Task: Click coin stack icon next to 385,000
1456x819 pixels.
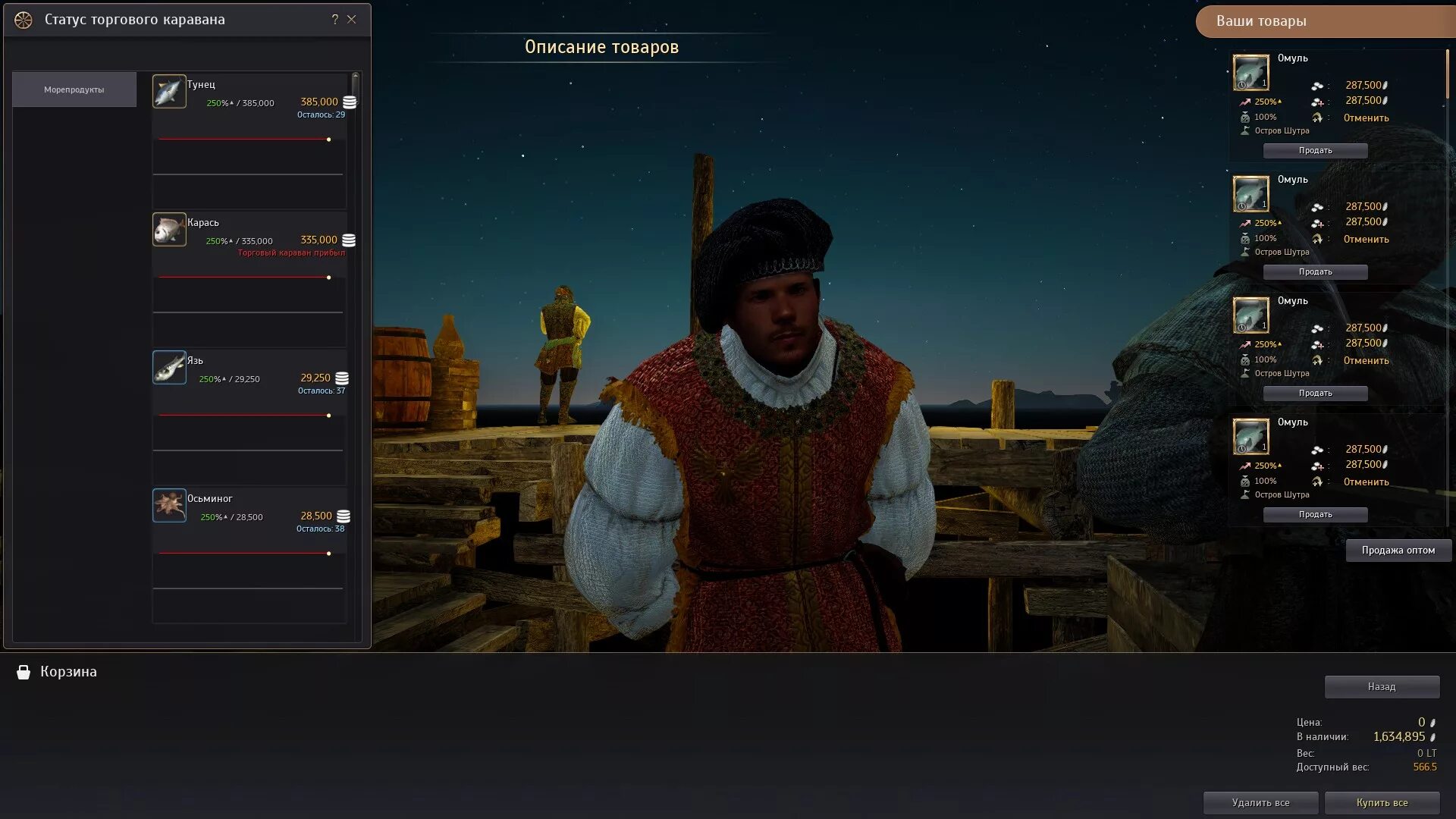Action: [350, 102]
